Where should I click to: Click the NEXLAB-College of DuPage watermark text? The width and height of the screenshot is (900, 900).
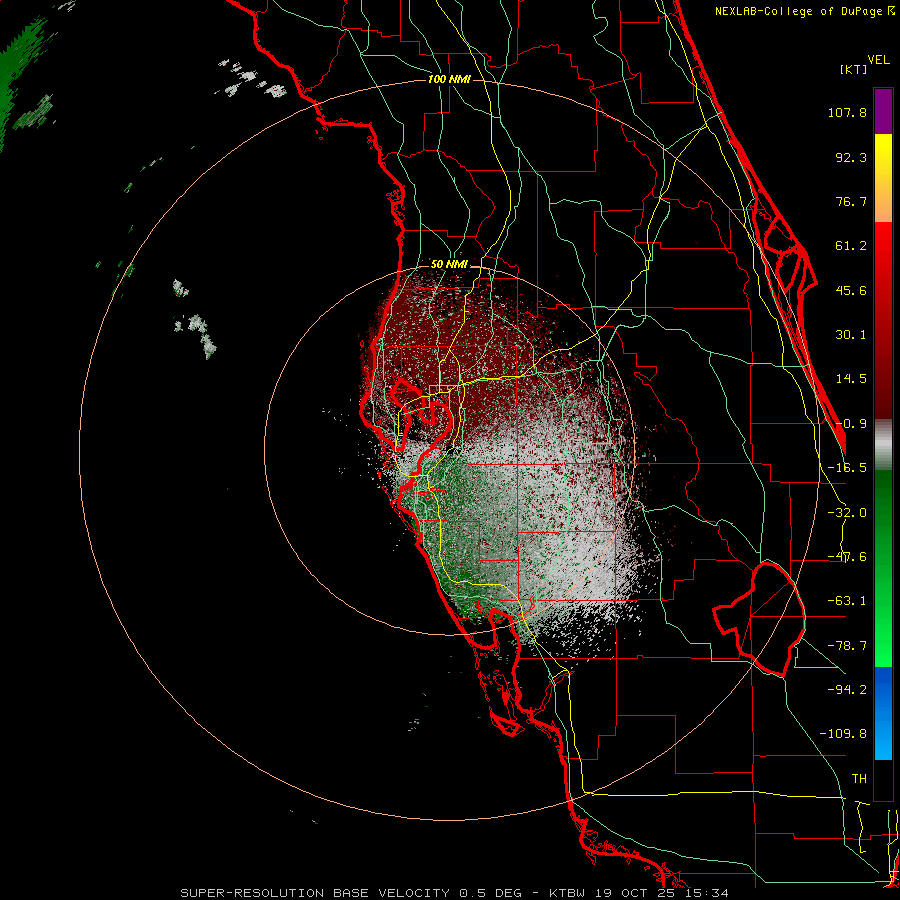click(x=804, y=11)
